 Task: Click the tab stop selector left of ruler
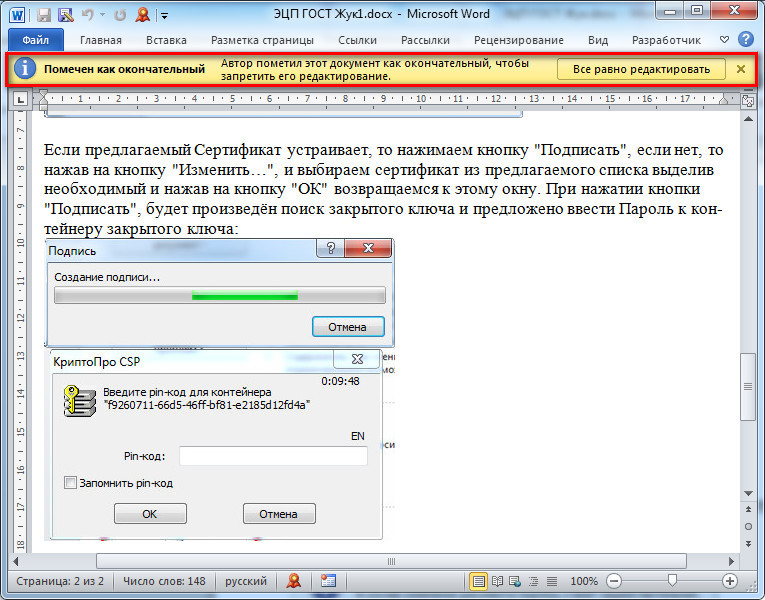pyautogui.click(x=20, y=99)
